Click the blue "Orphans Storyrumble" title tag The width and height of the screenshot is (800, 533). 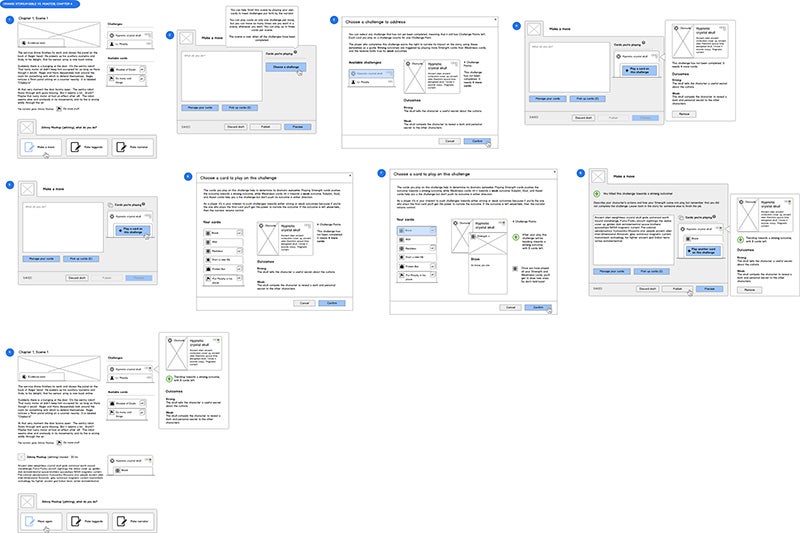(42, 6)
